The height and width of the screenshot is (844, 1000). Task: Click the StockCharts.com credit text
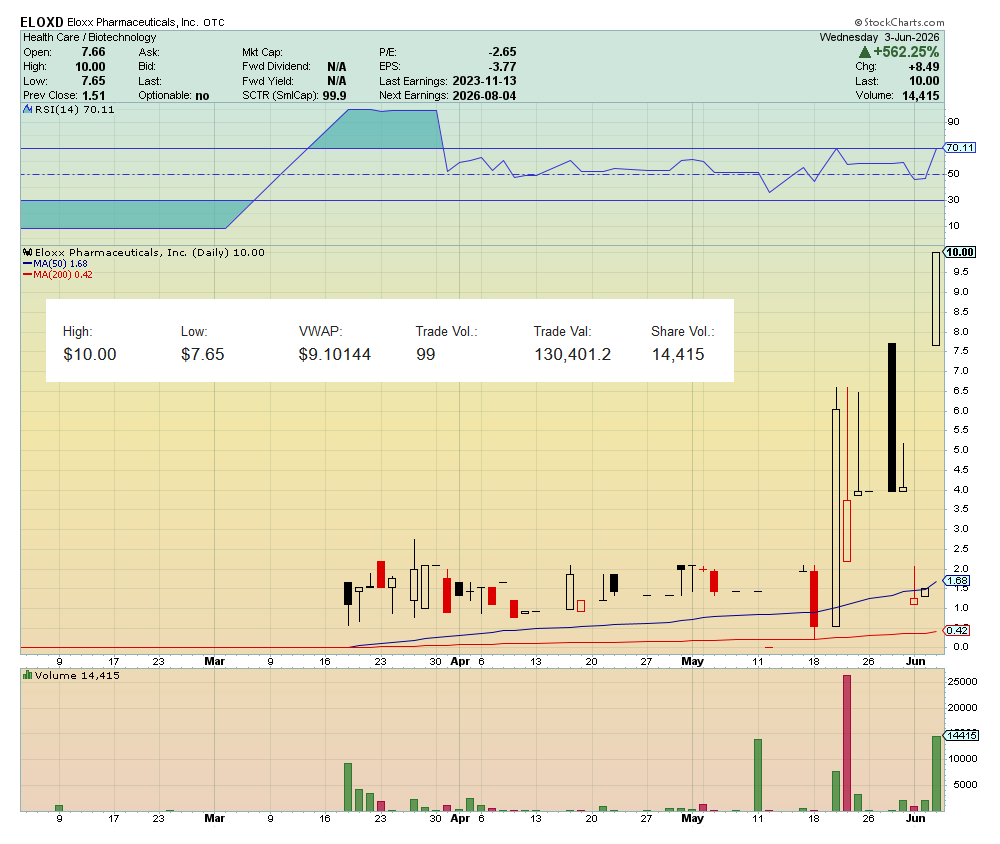pos(900,22)
